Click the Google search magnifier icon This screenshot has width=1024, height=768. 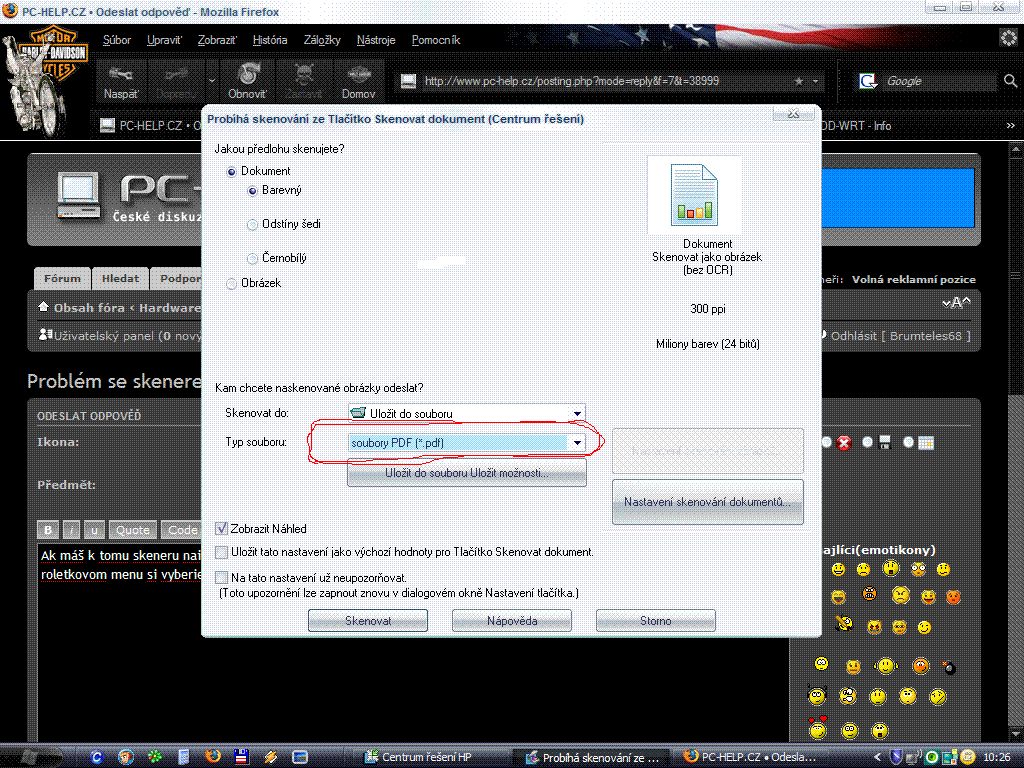[x=1010, y=81]
